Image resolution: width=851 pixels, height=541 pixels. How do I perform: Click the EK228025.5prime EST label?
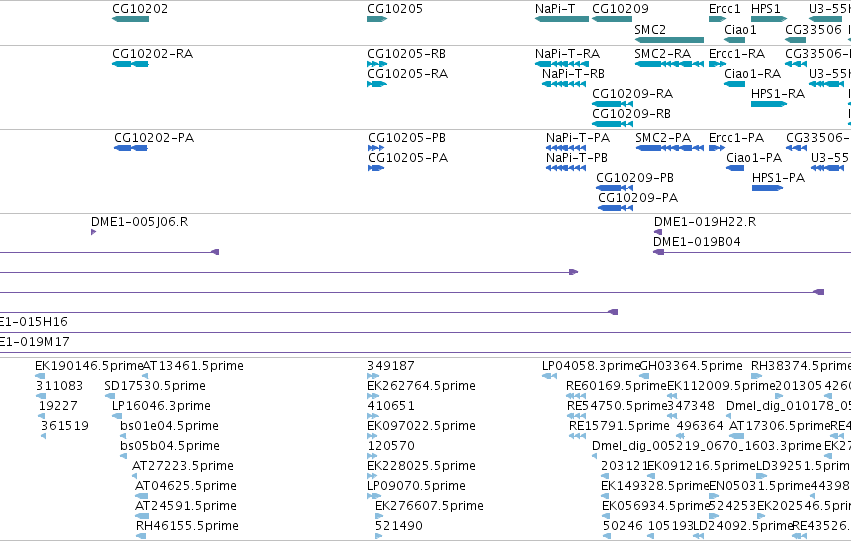click(x=421, y=466)
